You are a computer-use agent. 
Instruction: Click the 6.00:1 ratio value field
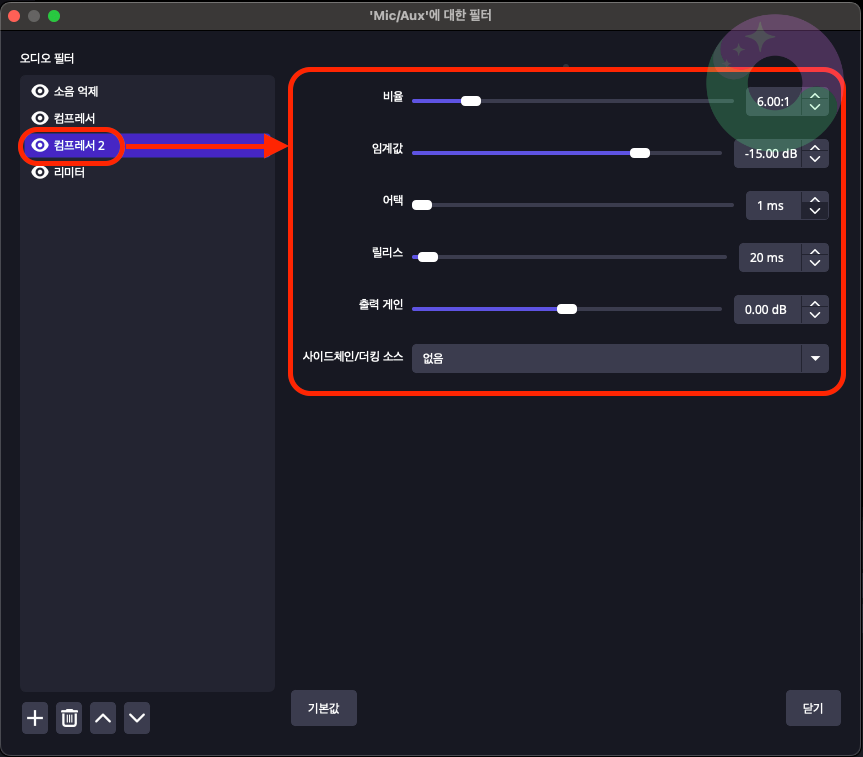click(773, 101)
